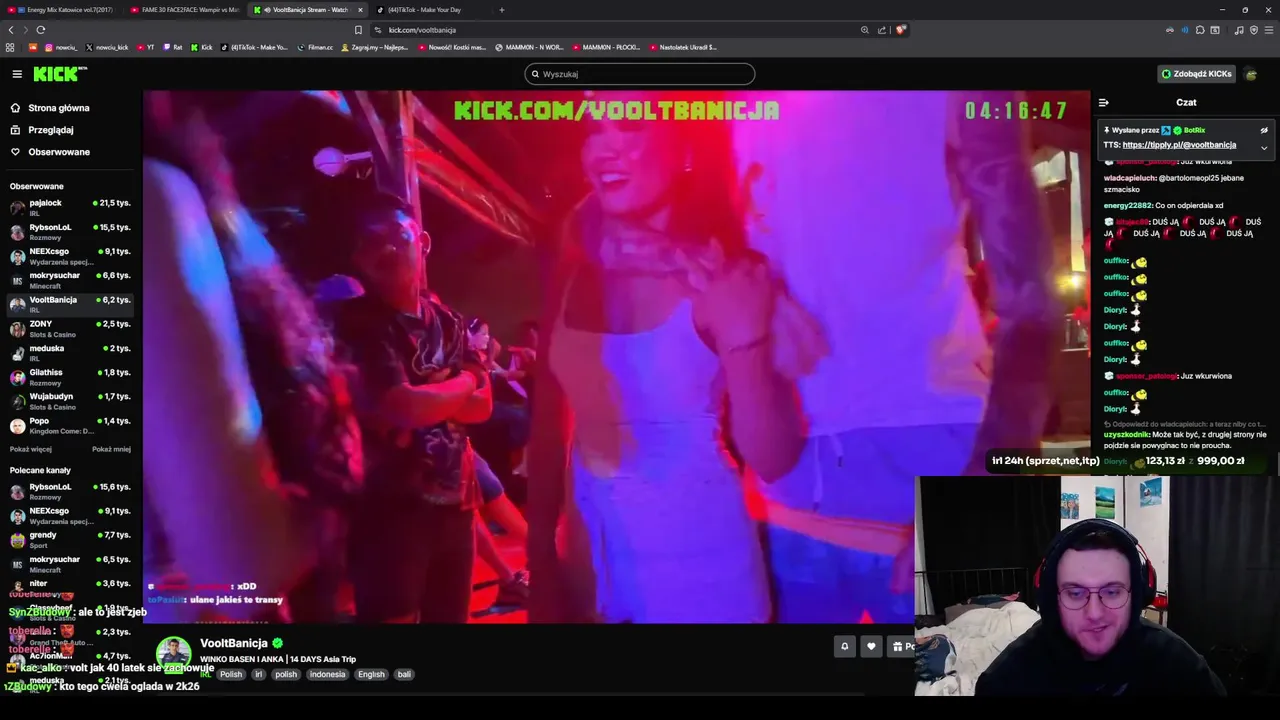Open the tipply.pl/@vooltbanicja link
Image resolution: width=1280 pixels, height=720 pixels.
pos(1179,145)
